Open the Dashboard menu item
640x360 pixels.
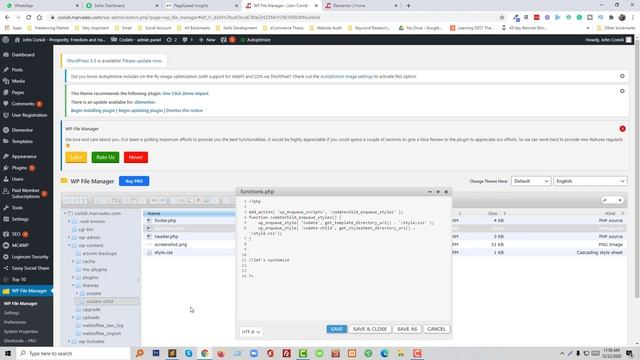coord(23,55)
